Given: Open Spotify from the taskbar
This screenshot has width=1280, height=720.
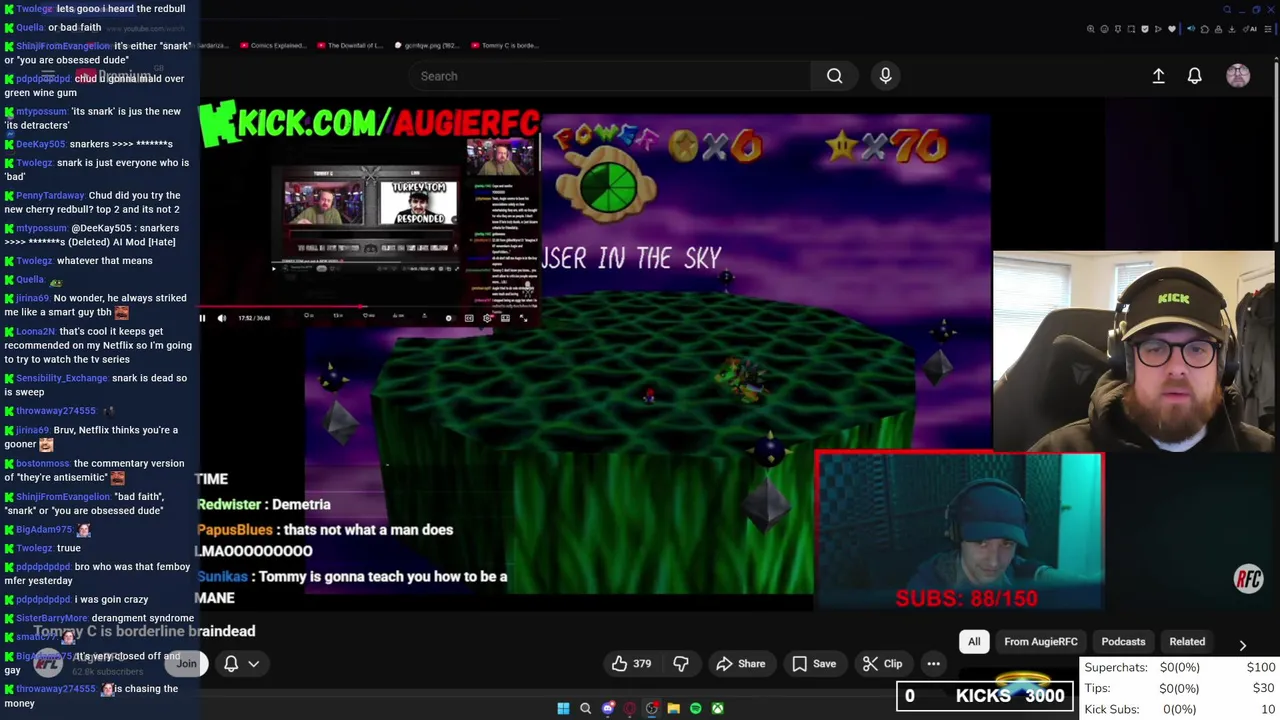Looking at the screenshot, I should point(696,708).
